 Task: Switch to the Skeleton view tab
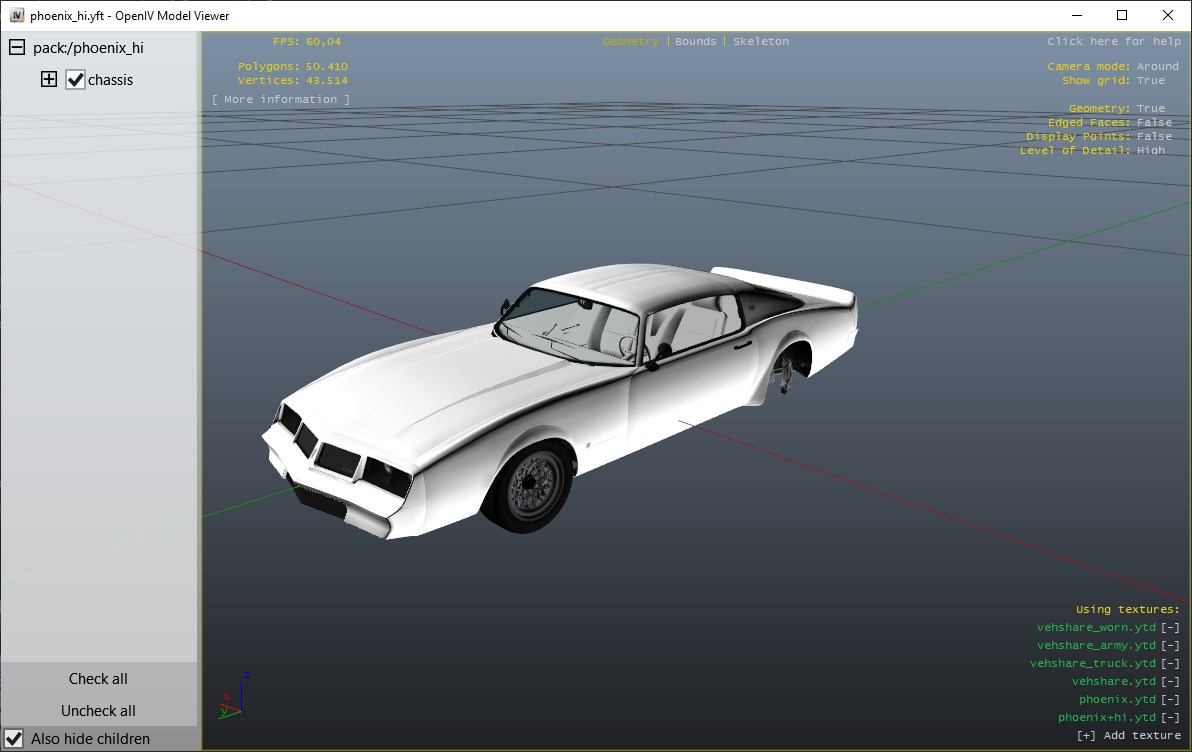coord(761,41)
